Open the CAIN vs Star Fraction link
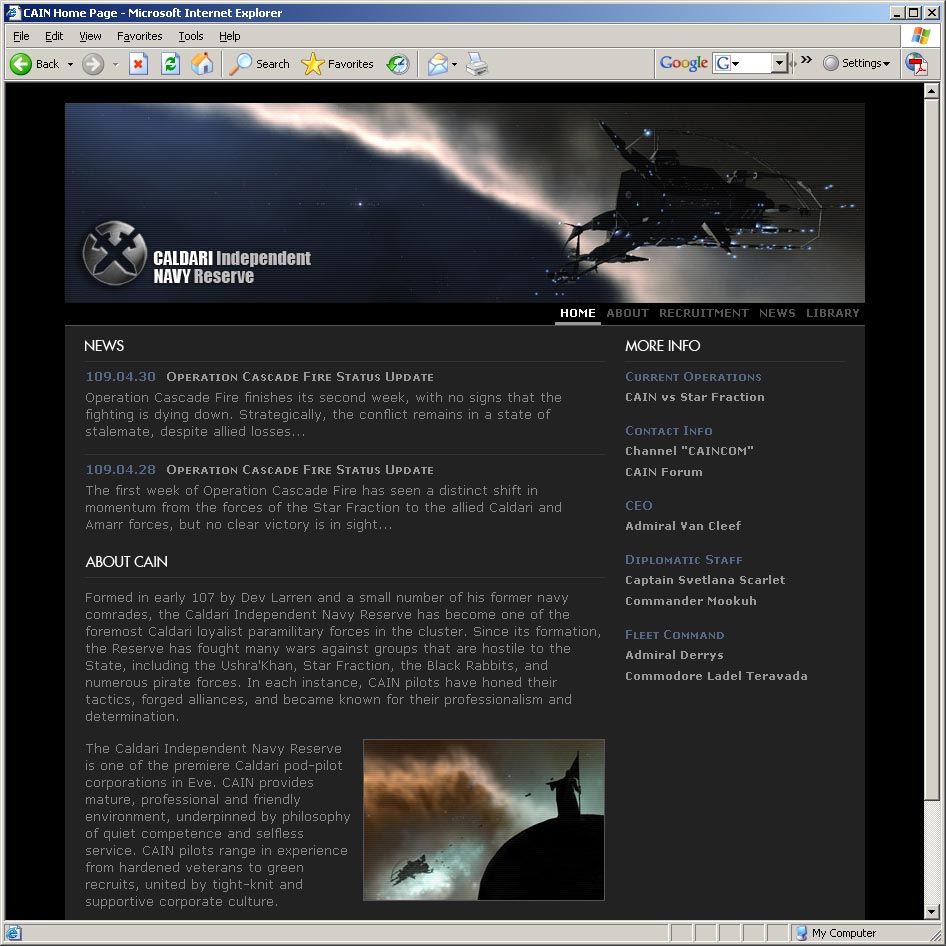This screenshot has height=946, width=946. (x=694, y=397)
